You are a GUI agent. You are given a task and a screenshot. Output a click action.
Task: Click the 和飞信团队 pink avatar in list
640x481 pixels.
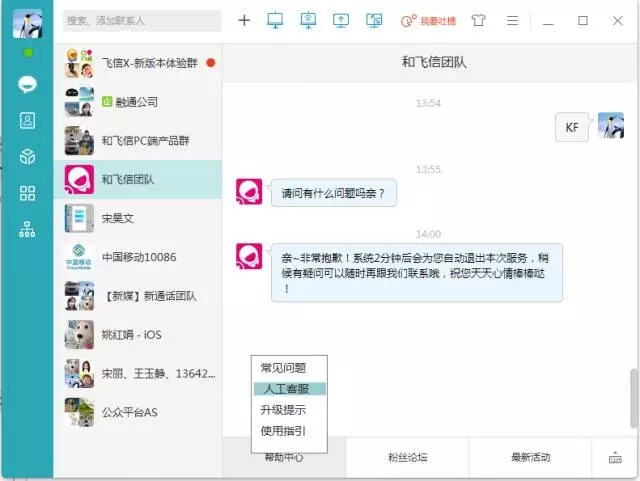pyautogui.click(x=79, y=179)
